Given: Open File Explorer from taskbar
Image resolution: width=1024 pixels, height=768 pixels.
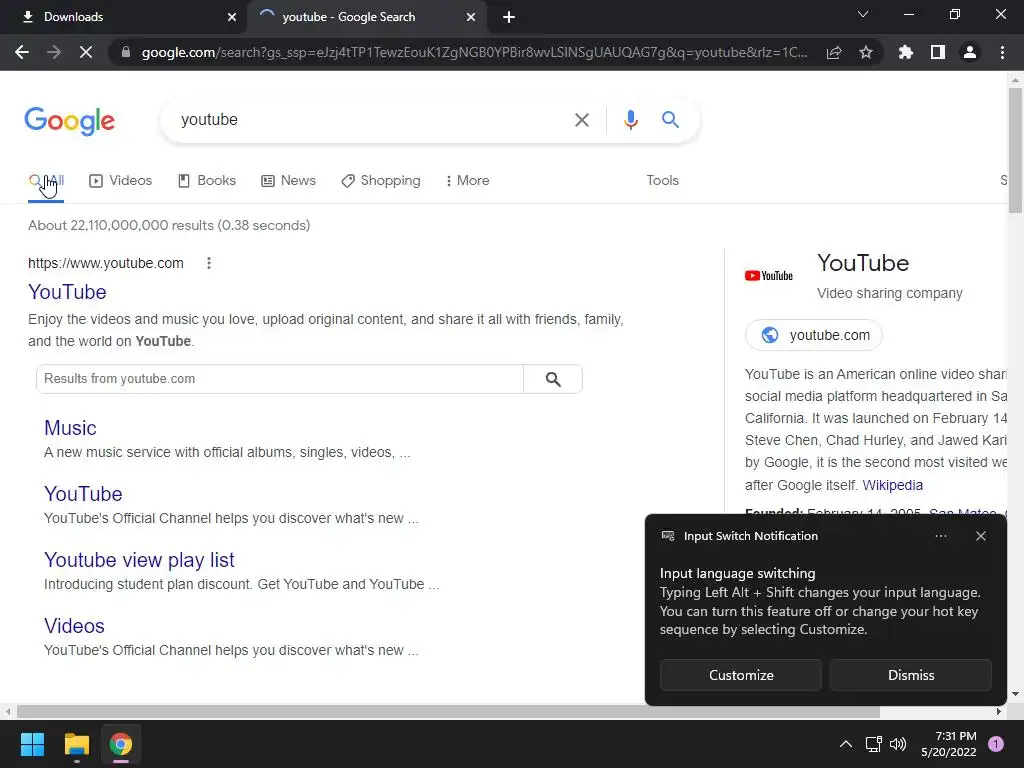Looking at the screenshot, I should coord(76,744).
